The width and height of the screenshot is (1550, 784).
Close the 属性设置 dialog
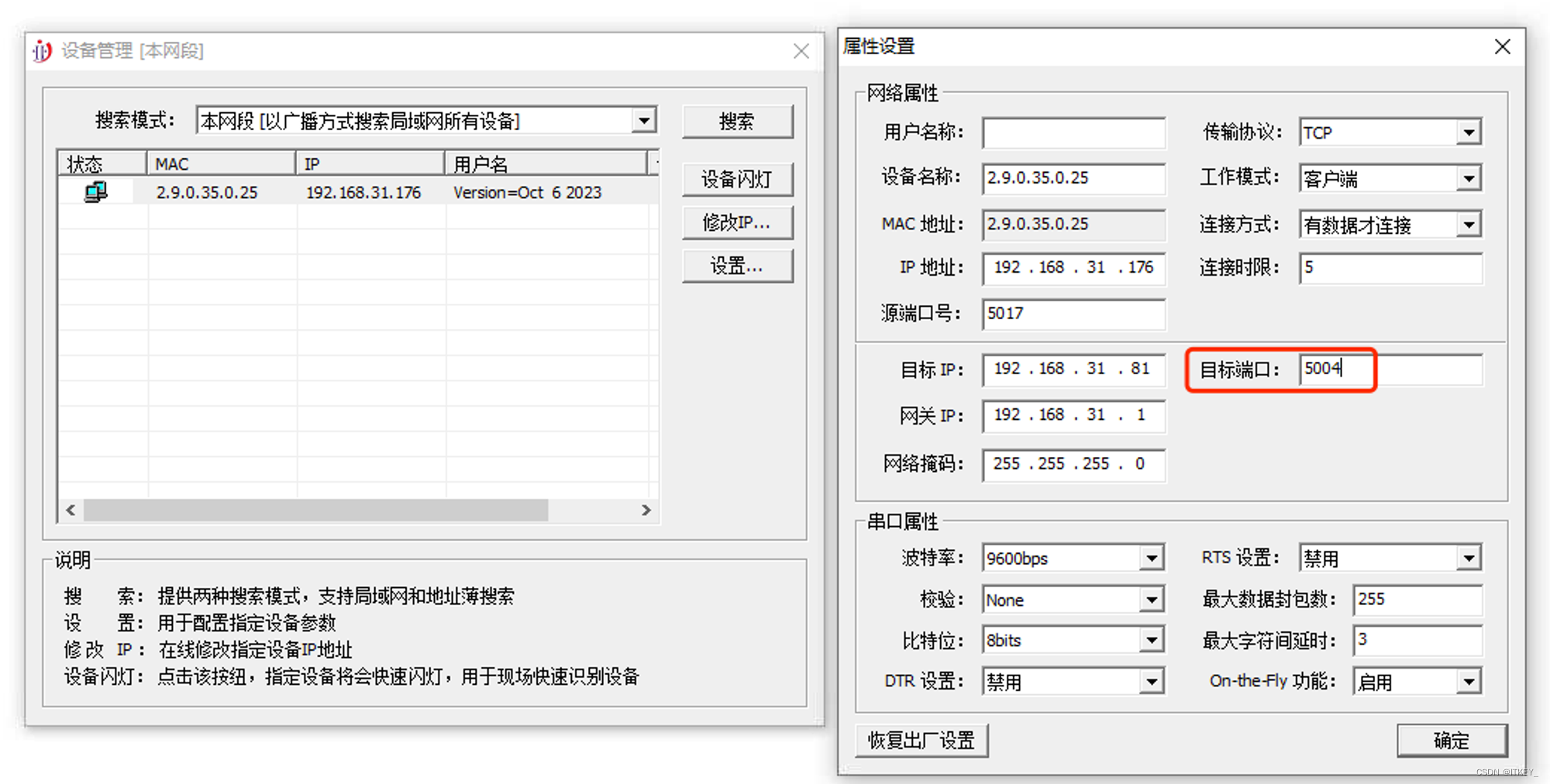coord(1503,47)
